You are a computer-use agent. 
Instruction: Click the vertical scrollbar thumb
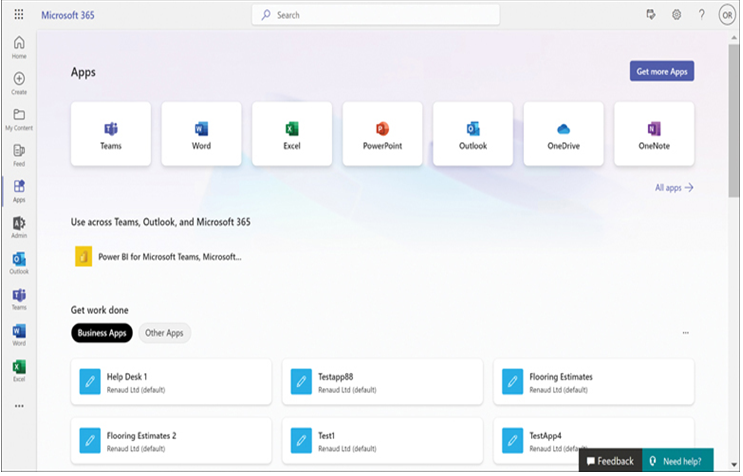734,121
